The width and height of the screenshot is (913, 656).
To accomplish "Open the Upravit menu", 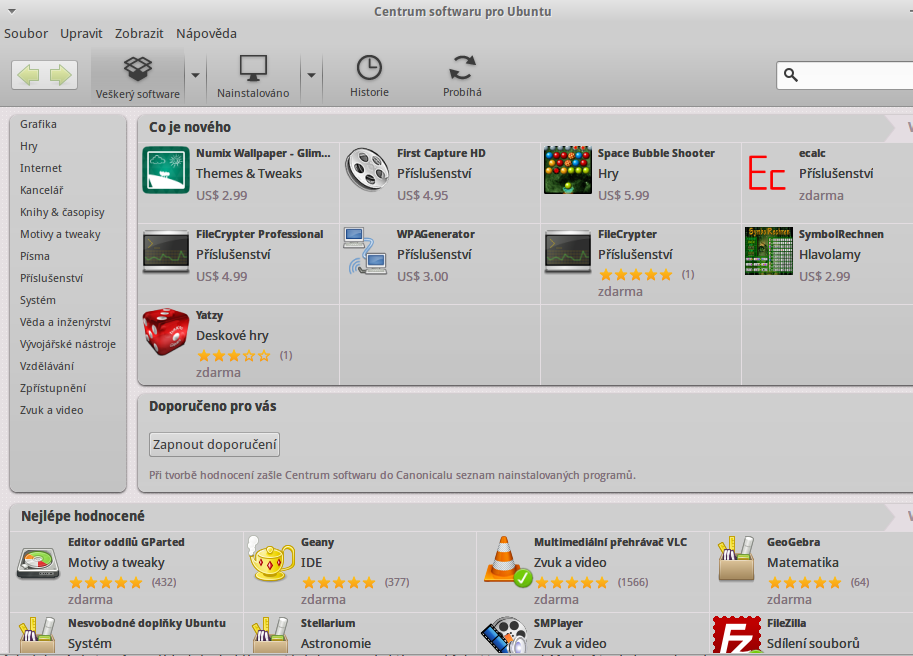I will pos(82,34).
